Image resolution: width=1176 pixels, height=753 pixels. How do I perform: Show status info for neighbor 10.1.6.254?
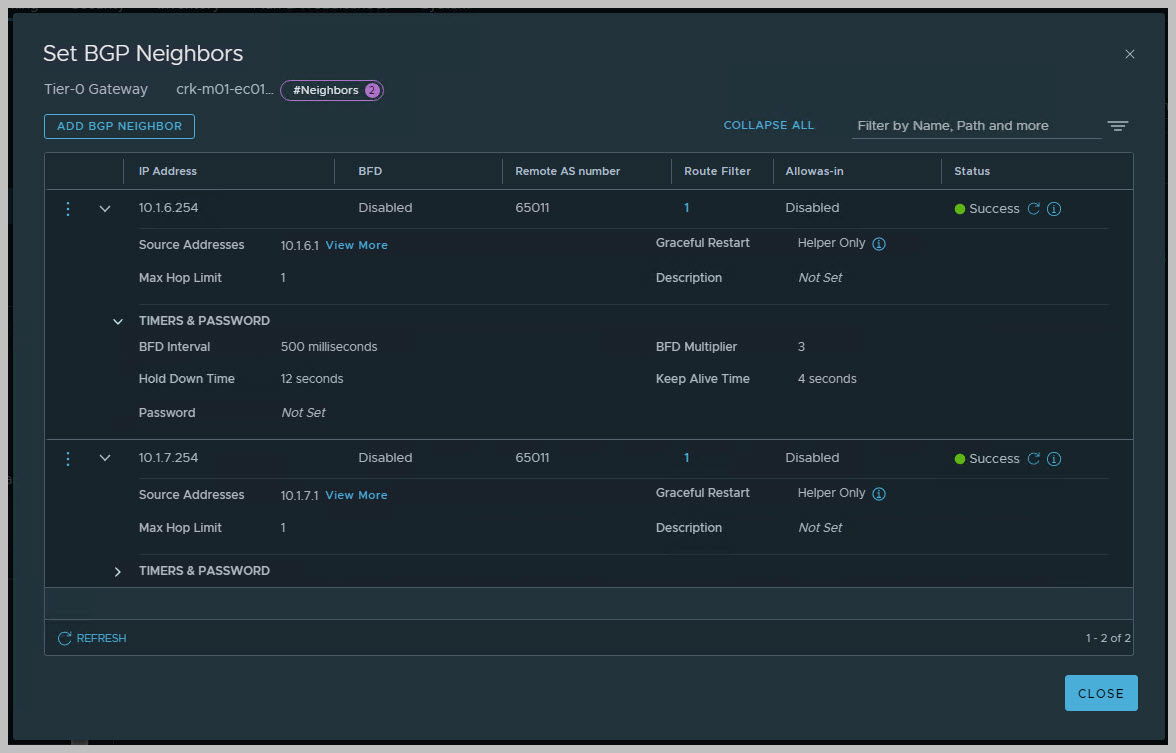(1054, 209)
